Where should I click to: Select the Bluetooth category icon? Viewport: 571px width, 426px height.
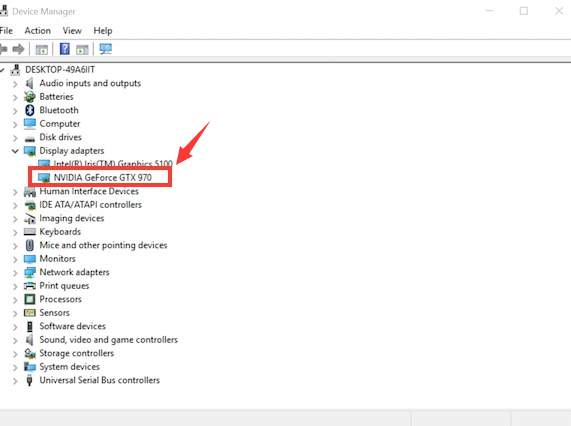pos(29,110)
